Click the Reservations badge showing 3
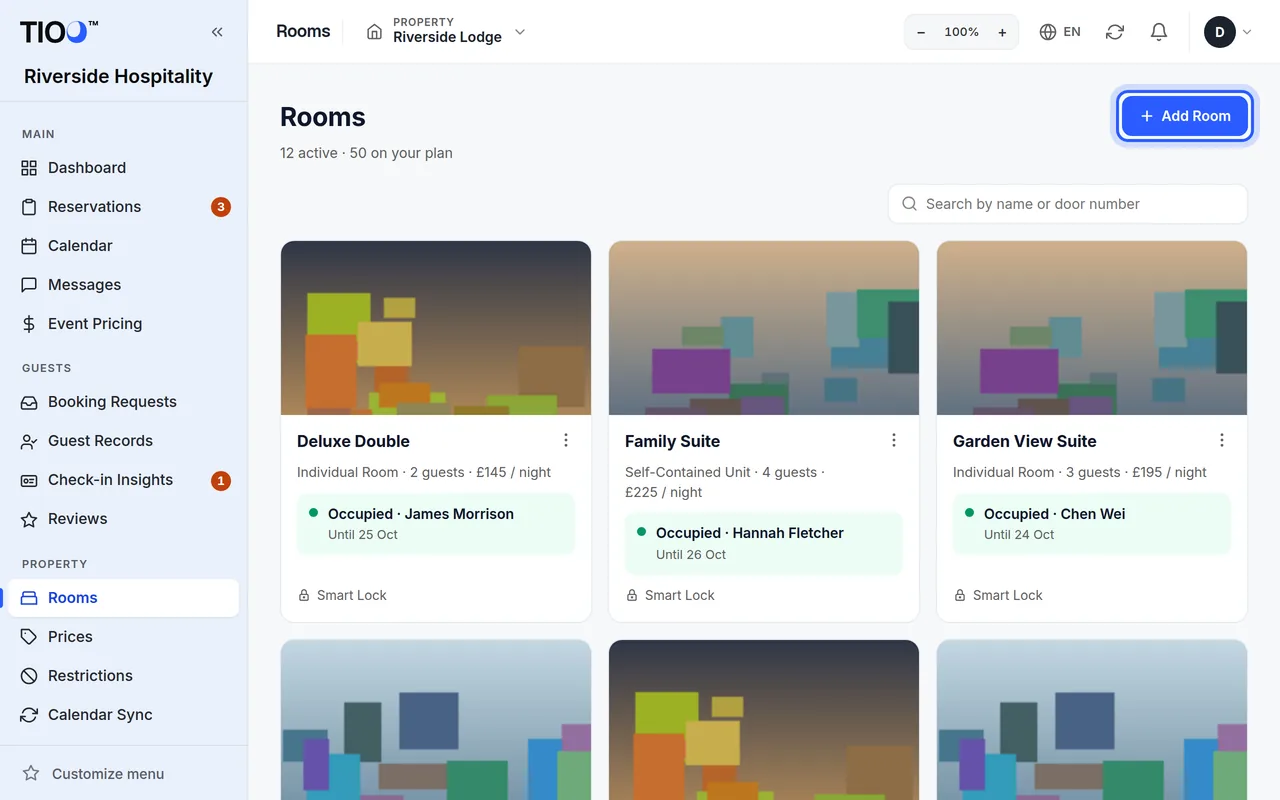 [x=221, y=207]
